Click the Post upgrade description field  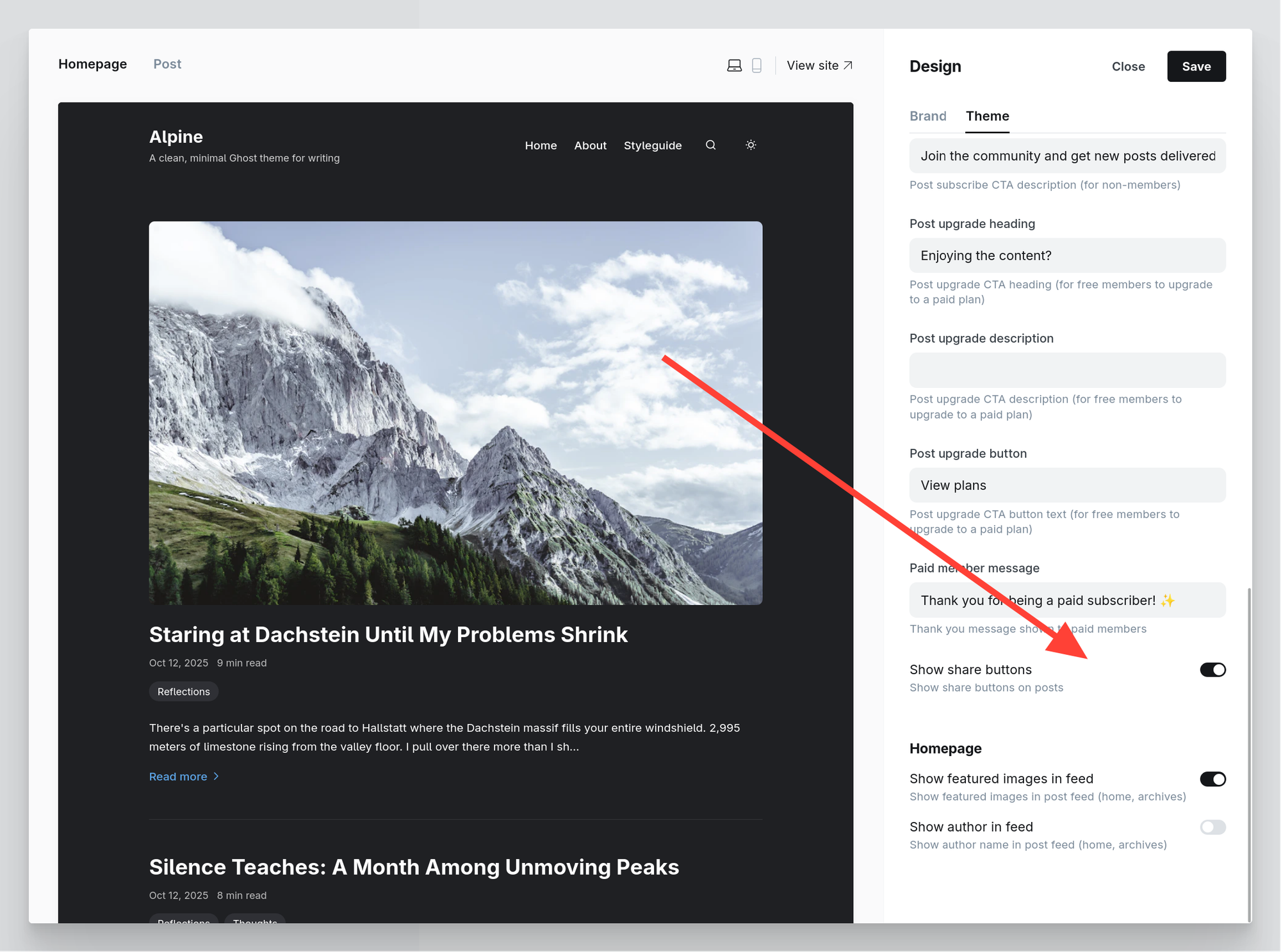1067,370
